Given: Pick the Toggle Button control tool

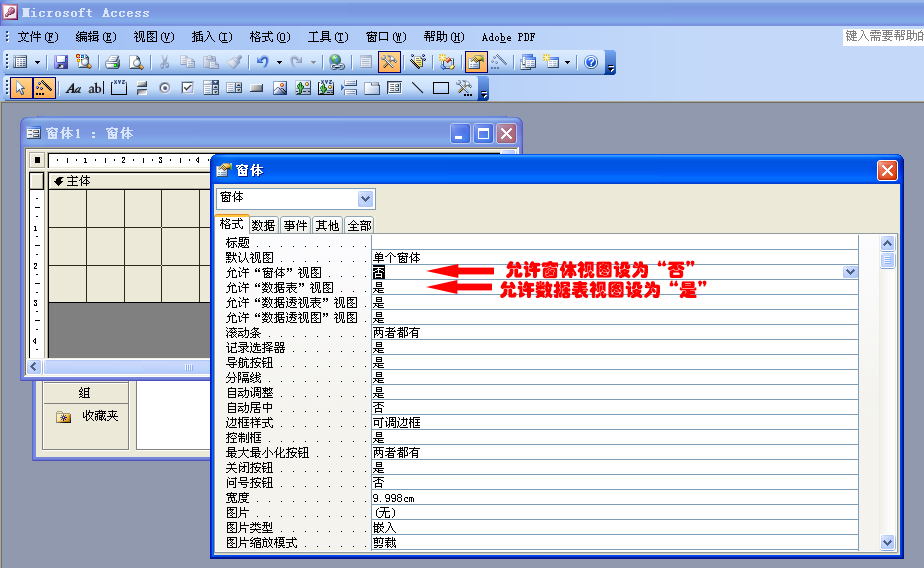Looking at the screenshot, I should [x=142, y=88].
